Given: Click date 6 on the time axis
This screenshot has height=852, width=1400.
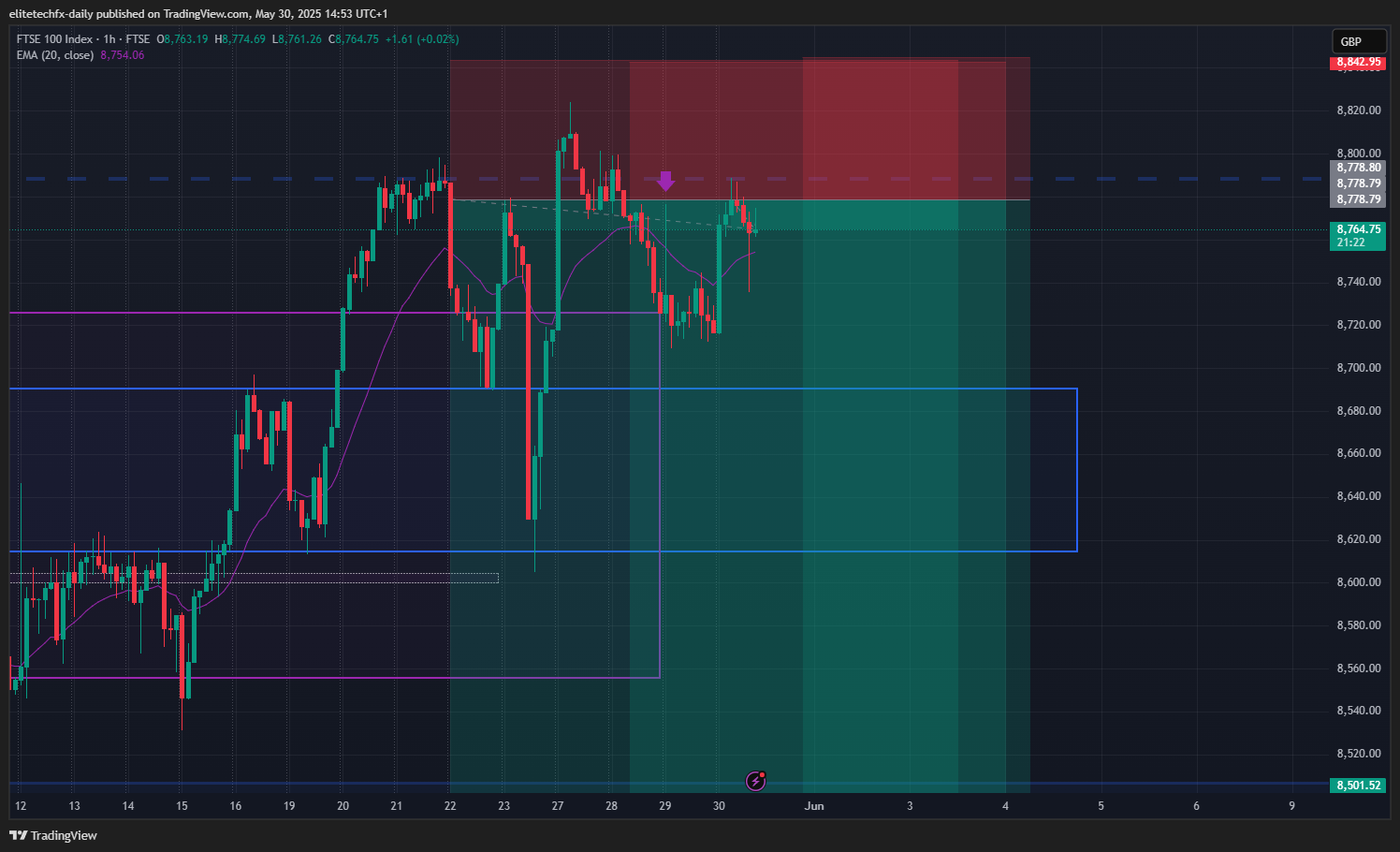Looking at the screenshot, I should tap(1196, 806).
